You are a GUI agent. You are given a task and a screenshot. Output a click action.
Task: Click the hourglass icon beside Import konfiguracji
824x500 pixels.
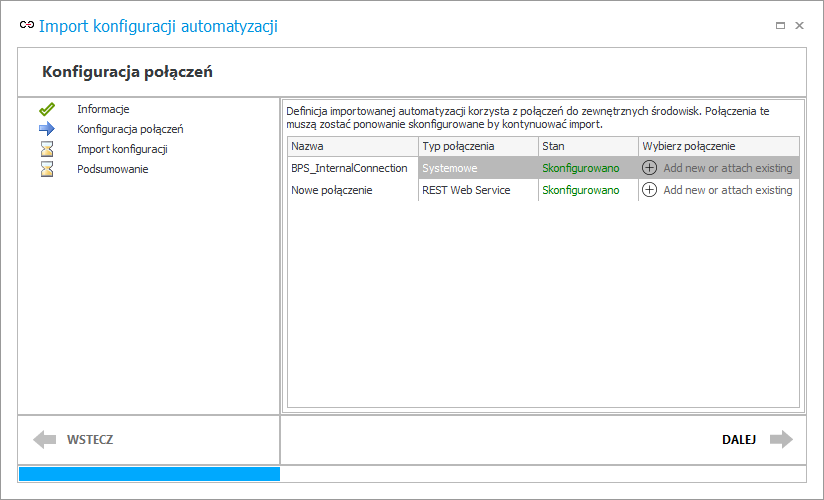pos(47,149)
